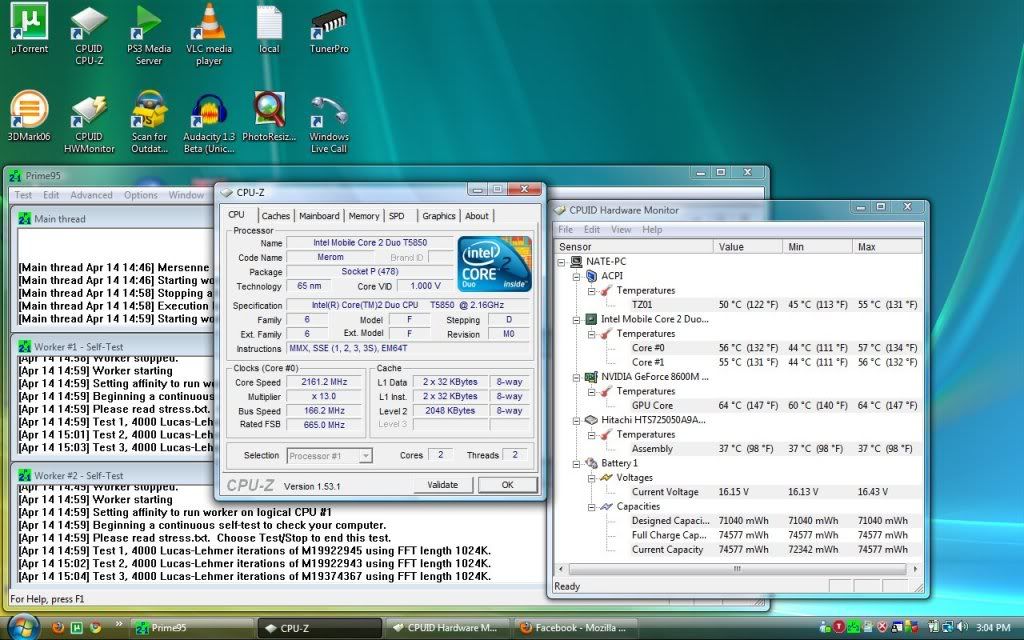
Task: Switch to the Graphics tab in CPU-Z
Action: tap(439, 216)
